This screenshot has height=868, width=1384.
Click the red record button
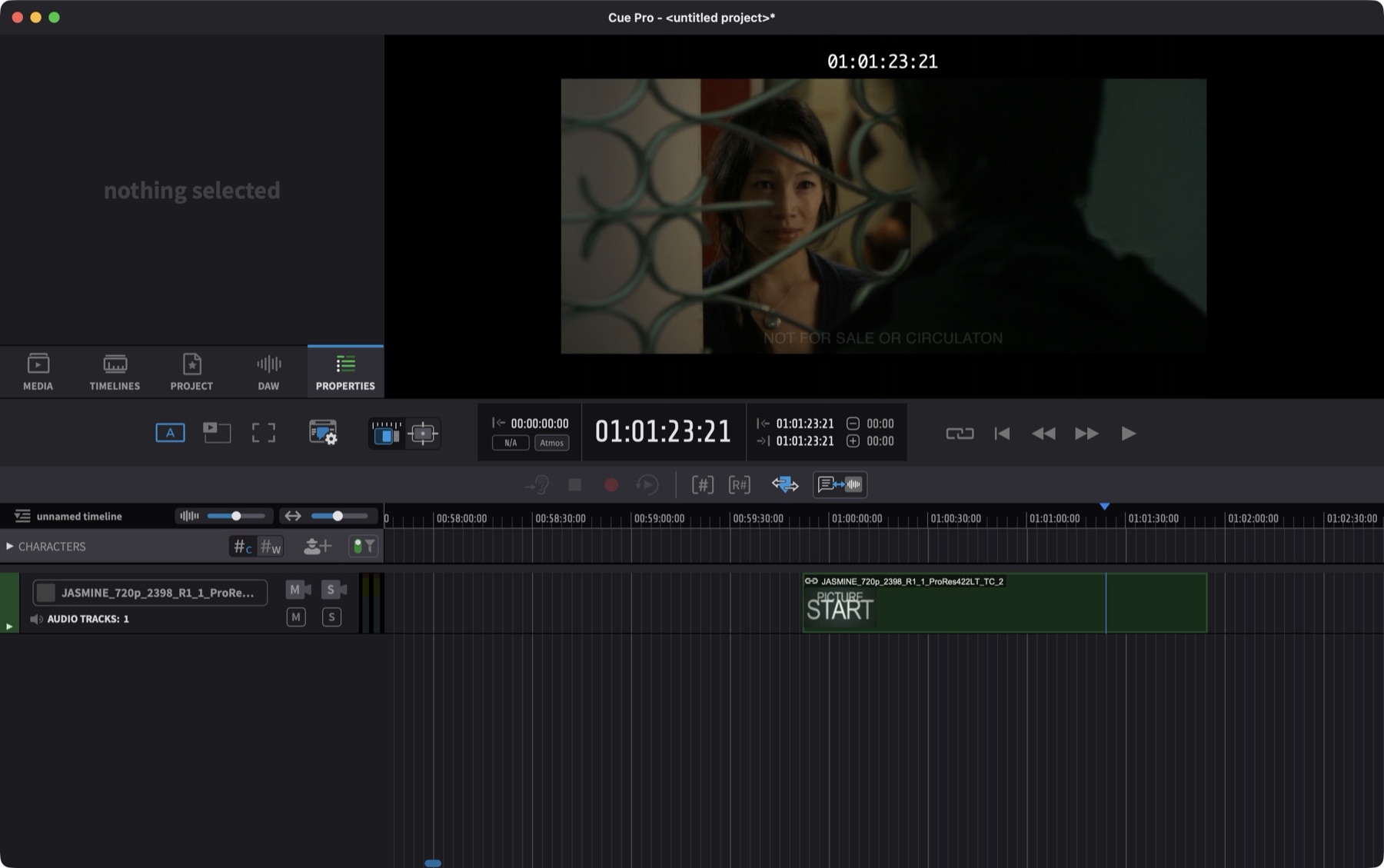tap(611, 485)
